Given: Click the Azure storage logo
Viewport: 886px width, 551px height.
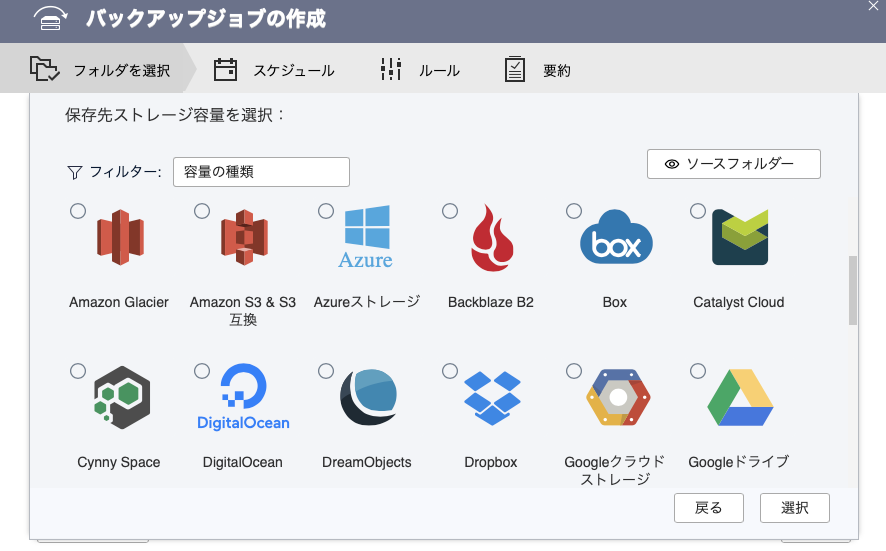Looking at the screenshot, I should [x=366, y=237].
